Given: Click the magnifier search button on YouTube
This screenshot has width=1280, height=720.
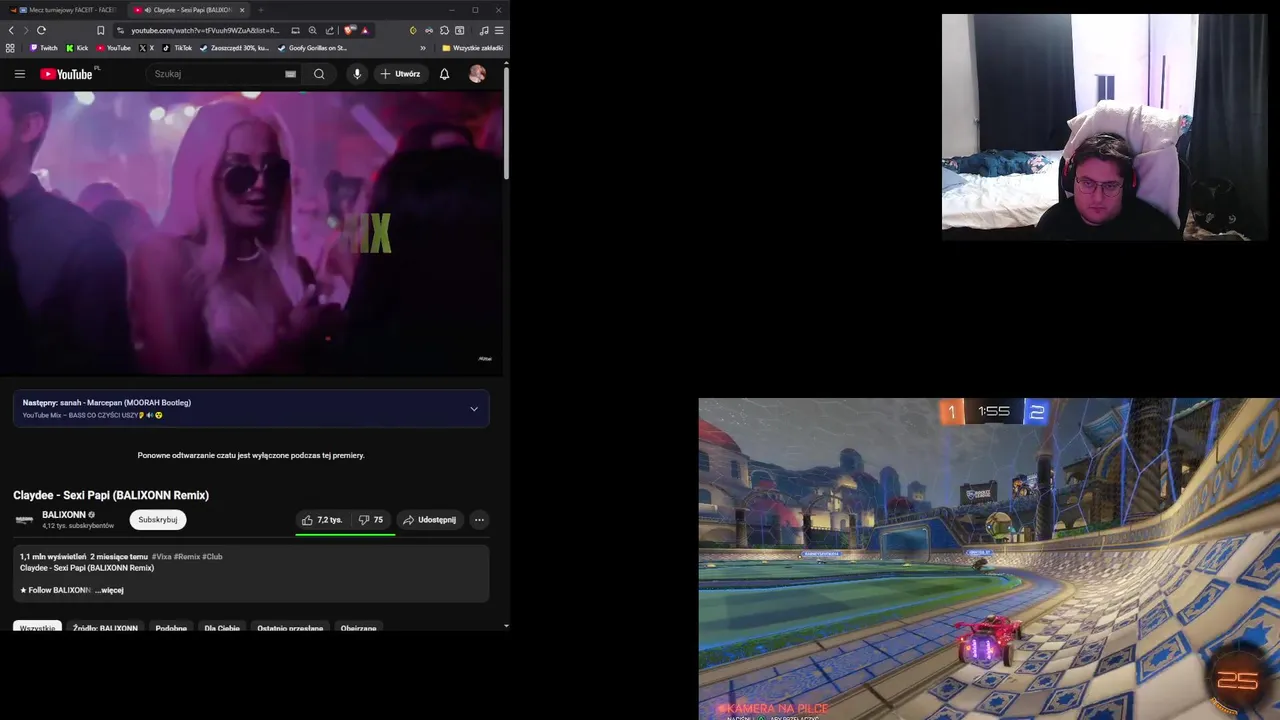Looking at the screenshot, I should [319, 74].
